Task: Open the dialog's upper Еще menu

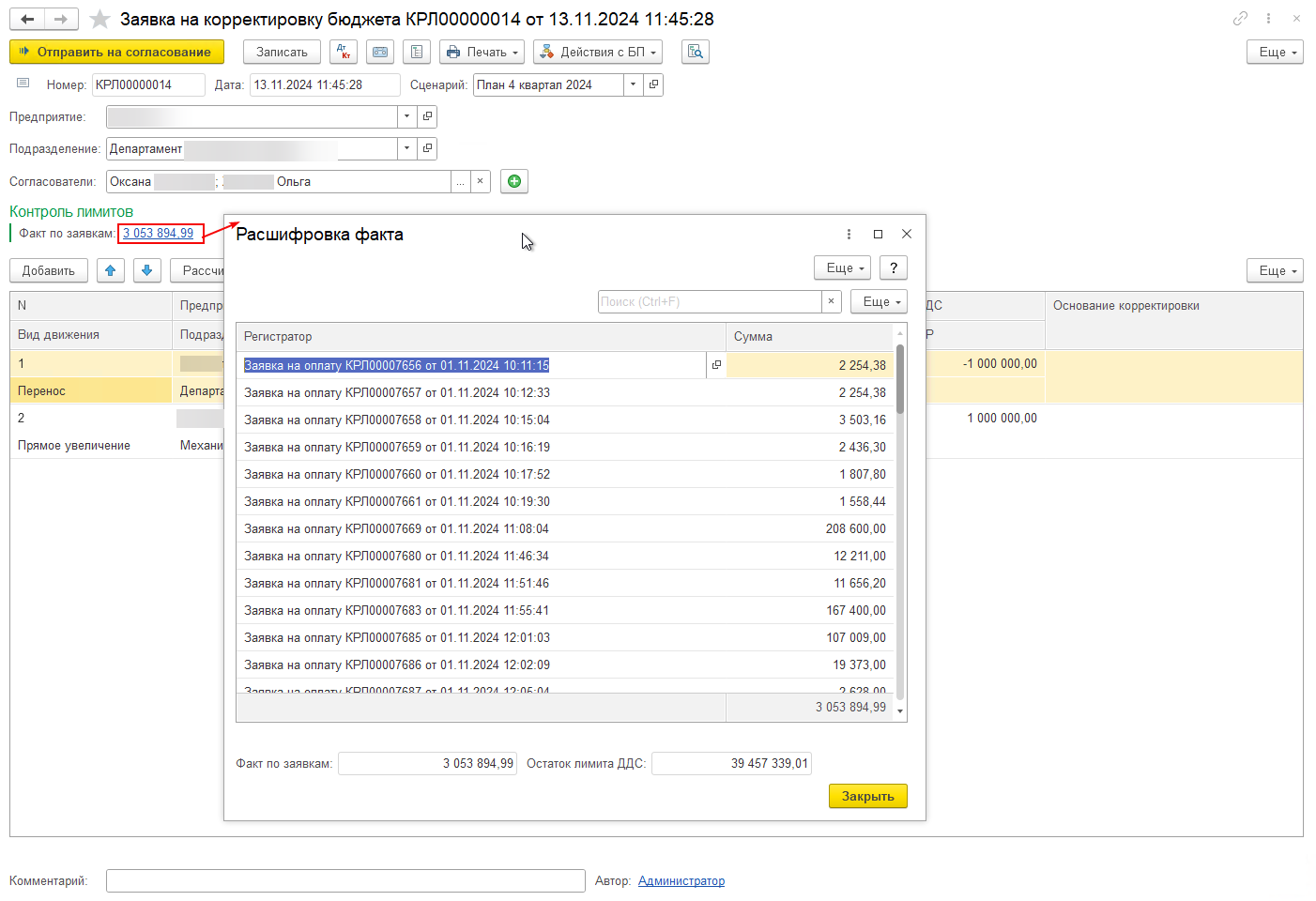Action: coord(842,267)
